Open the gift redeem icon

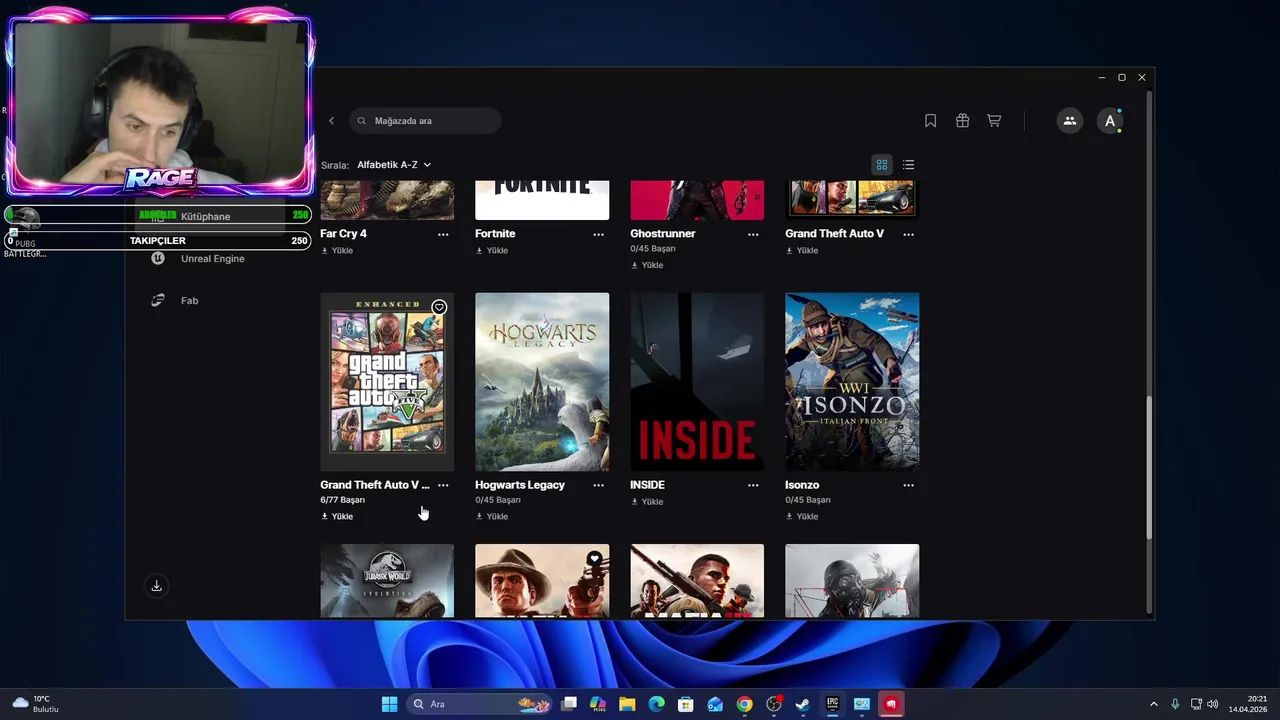tap(962, 121)
